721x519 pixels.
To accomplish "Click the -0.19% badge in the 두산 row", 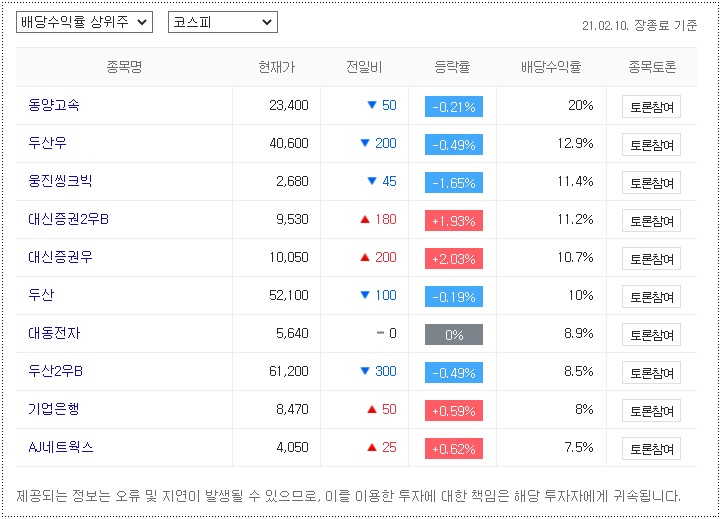I will pyautogui.click(x=454, y=297).
